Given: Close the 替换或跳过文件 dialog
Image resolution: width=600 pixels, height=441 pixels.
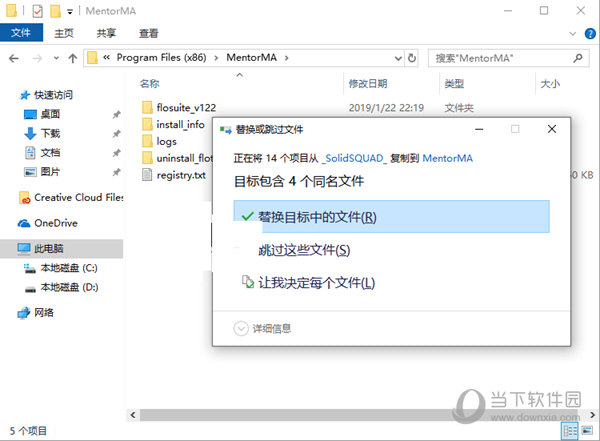Looking at the screenshot, I should coord(552,129).
